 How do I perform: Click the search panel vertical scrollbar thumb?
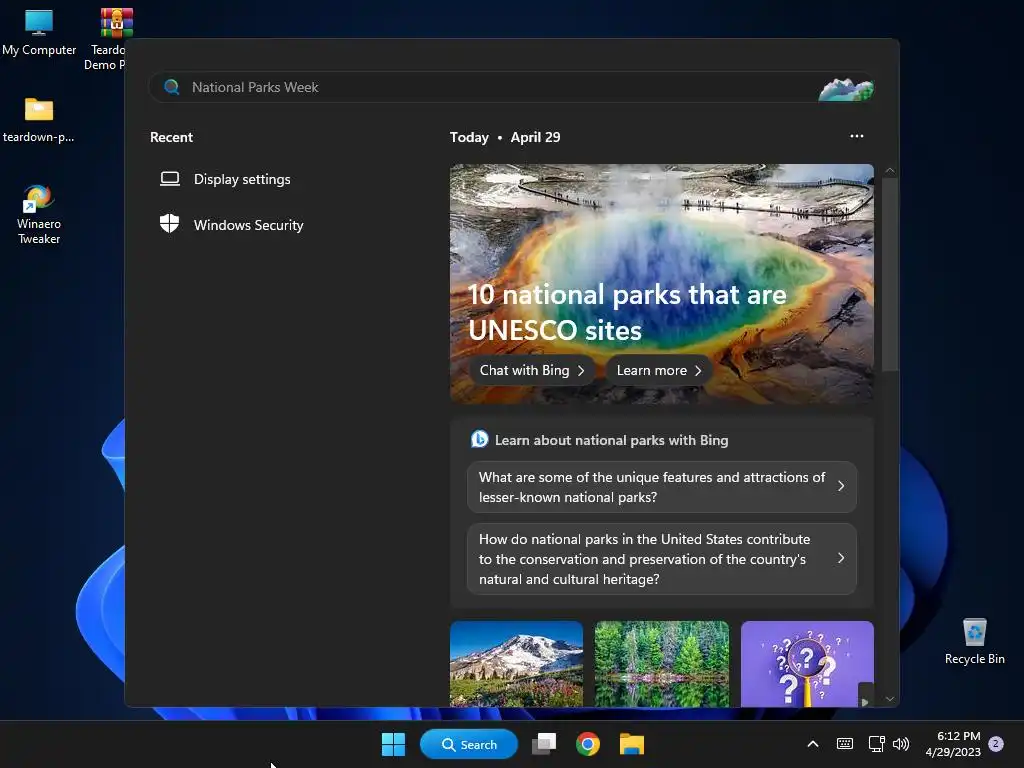pyautogui.click(x=889, y=274)
